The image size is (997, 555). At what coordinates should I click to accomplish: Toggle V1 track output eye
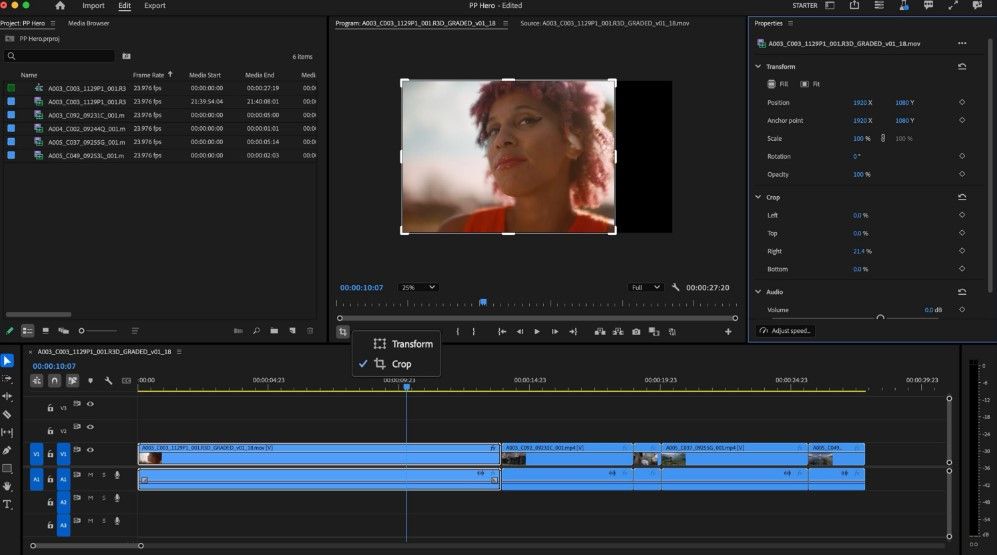pos(90,449)
